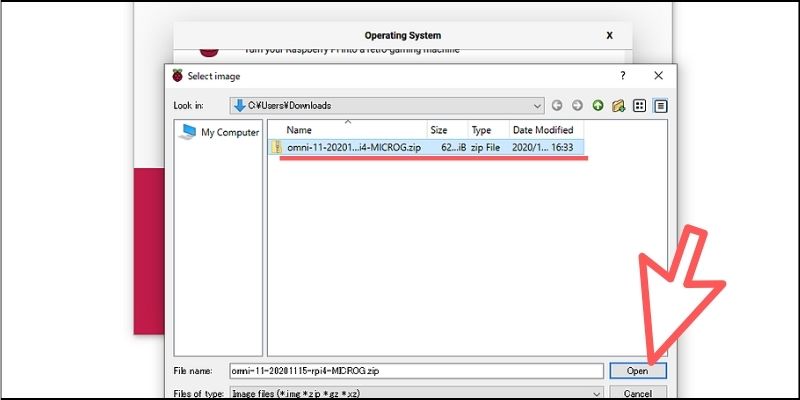Click the file size cell 62...iB

tap(453, 147)
